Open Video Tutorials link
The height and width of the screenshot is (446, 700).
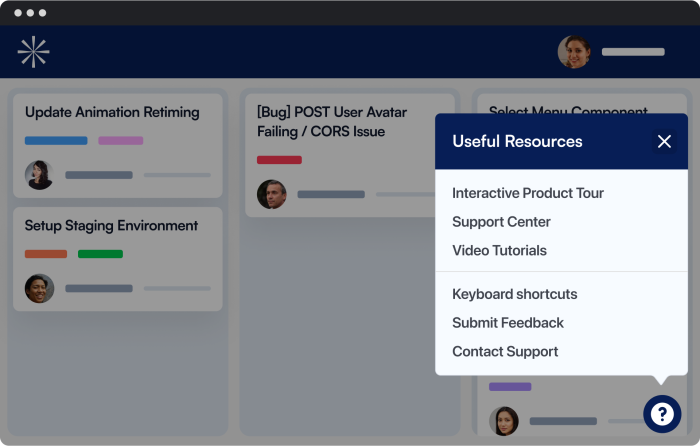click(499, 250)
